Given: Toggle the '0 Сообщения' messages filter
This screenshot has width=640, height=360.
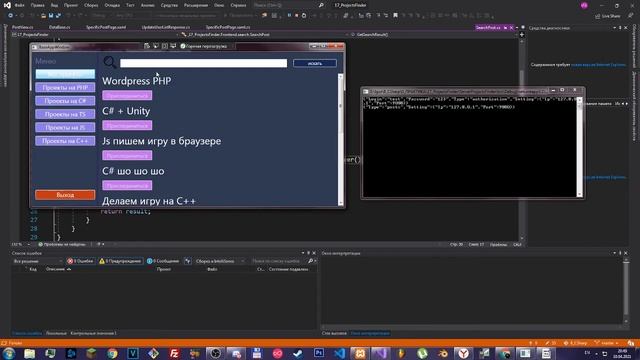Looking at the screenshot, I should coord(163,261).
